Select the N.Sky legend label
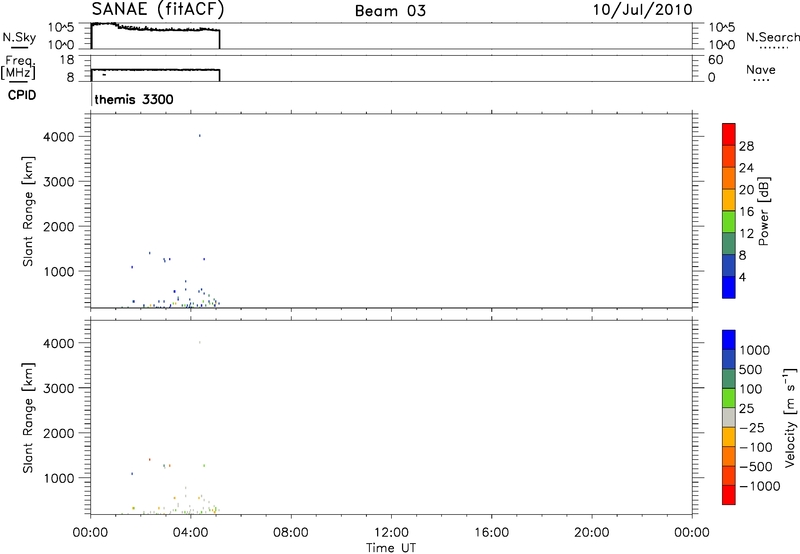This screenshot has width=800, height=554. click(x=19, y=37)
